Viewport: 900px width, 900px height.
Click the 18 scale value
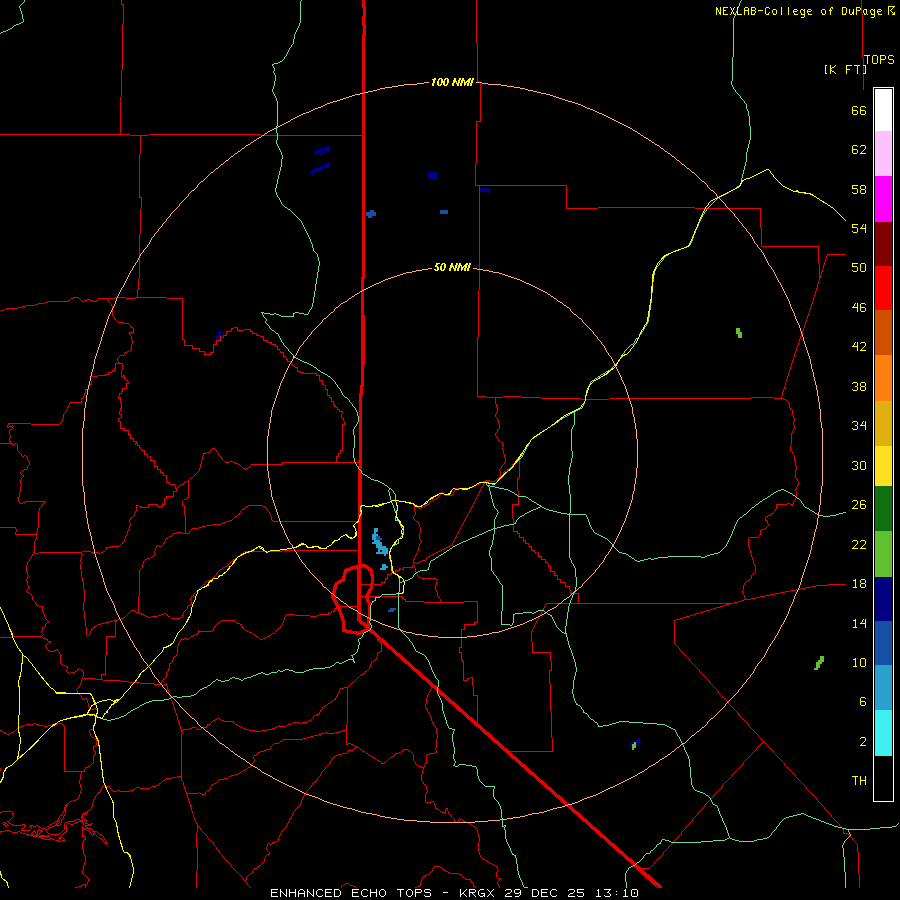(x=859, y=584)
